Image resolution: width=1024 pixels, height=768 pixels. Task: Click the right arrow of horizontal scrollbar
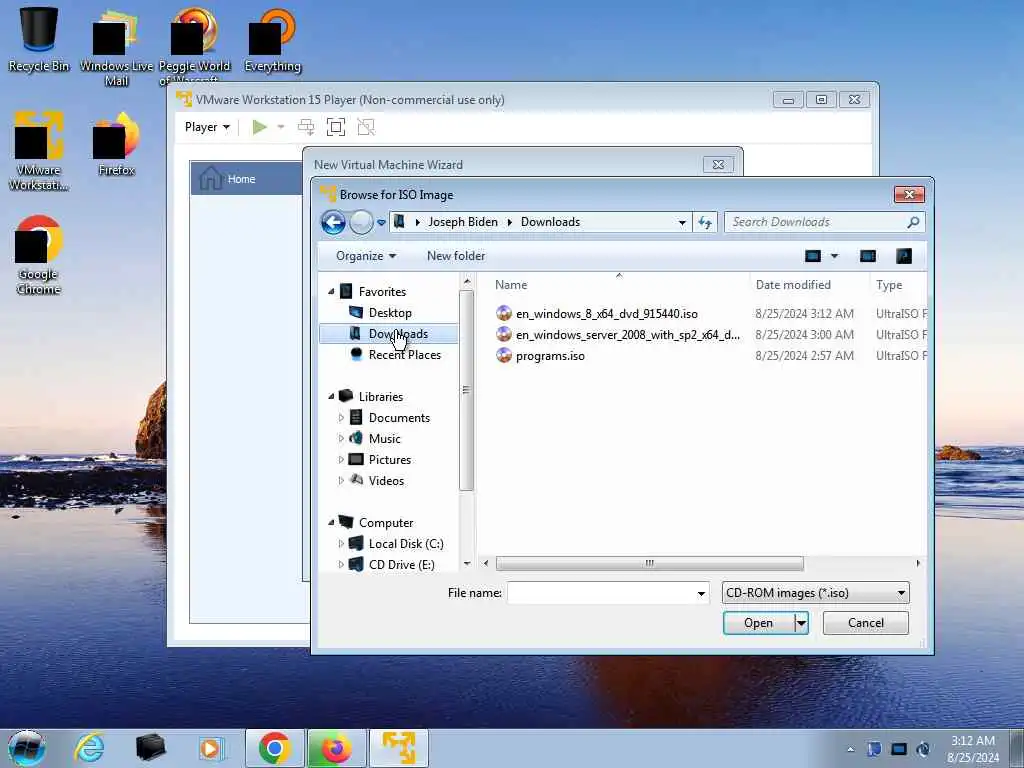point(918,563)
